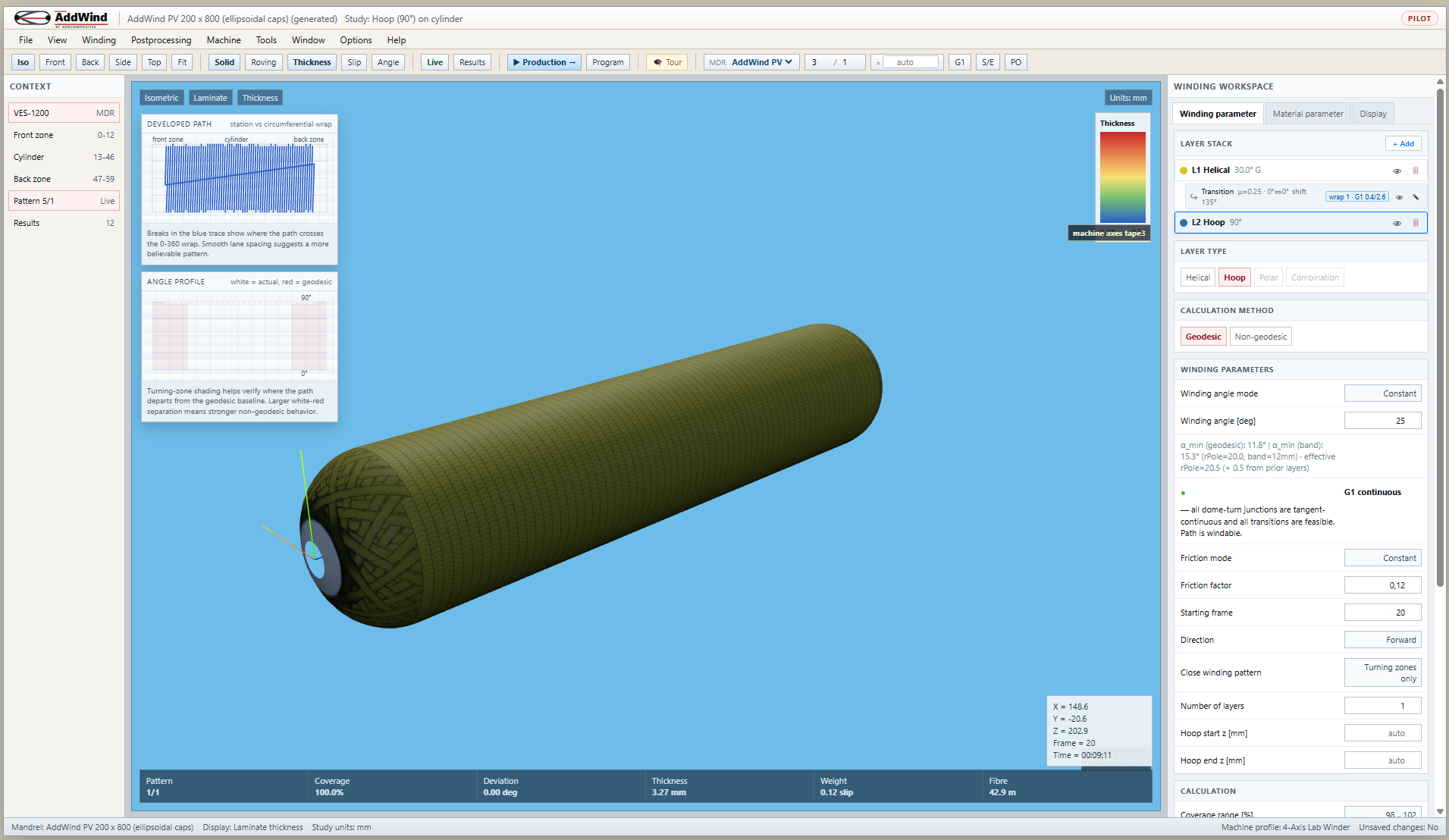Click the Units: mm viewport button

coord(1128,98)
